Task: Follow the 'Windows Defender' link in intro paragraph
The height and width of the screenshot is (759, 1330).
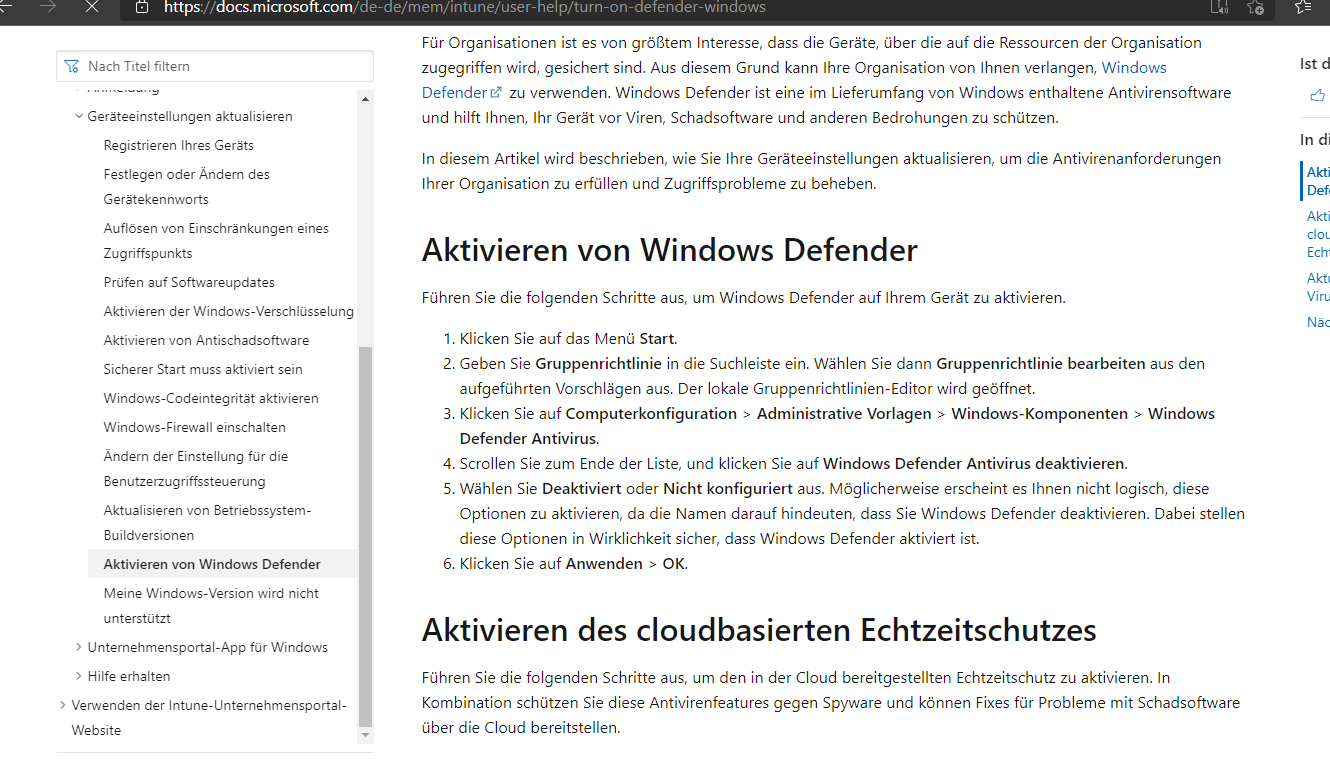Action: [x=794, y=80]
